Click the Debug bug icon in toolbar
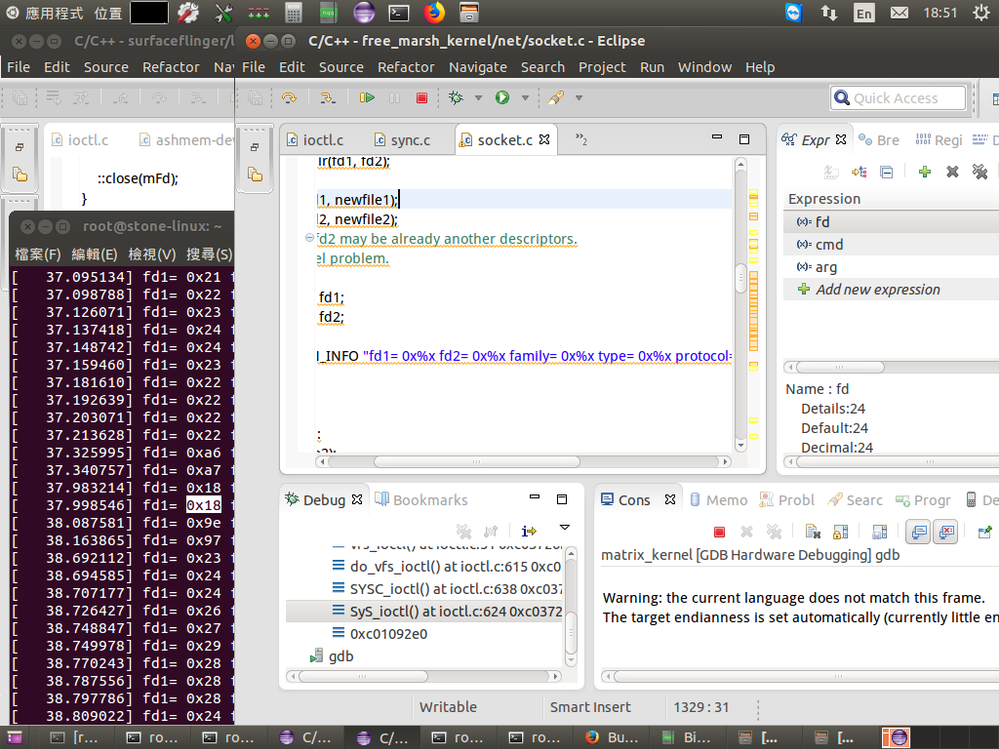Image resolution: width=999 pixels, height=749 pixels. [x=457, y=98]
